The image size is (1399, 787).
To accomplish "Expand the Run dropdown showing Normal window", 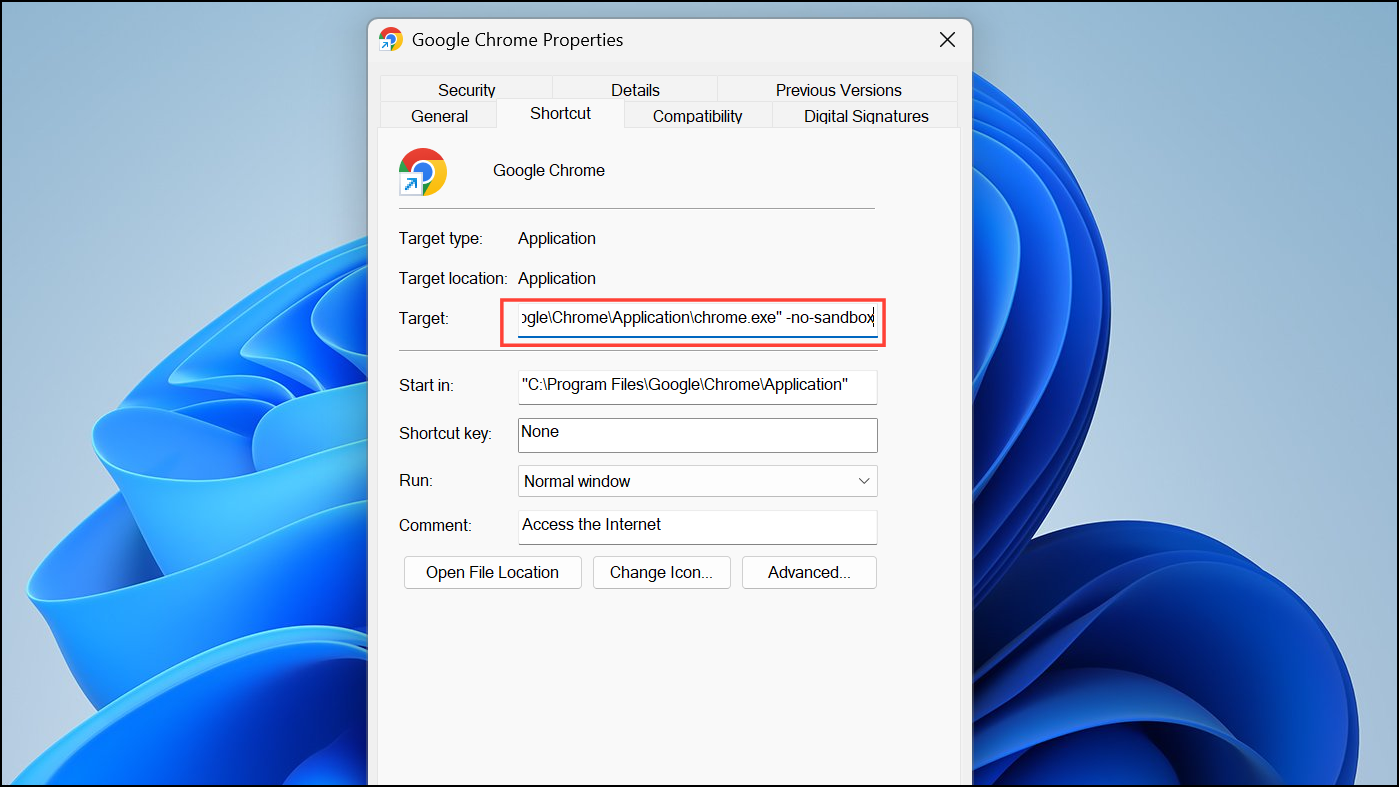I will point(697,481).
